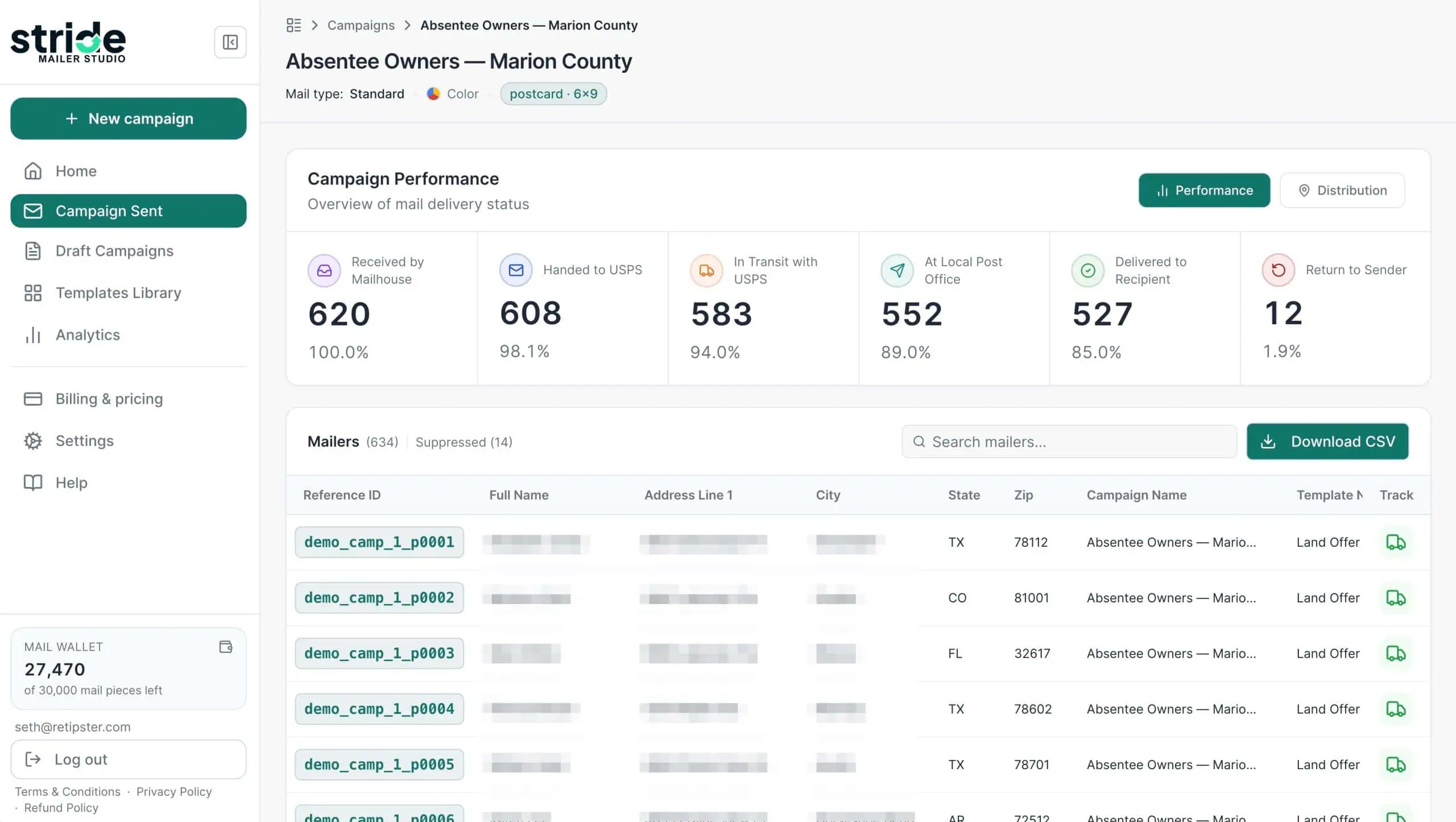Viewport: 1456px width, 822px height.
Task: Go to Home in the sidebar
Action: [x=129, y=171]
